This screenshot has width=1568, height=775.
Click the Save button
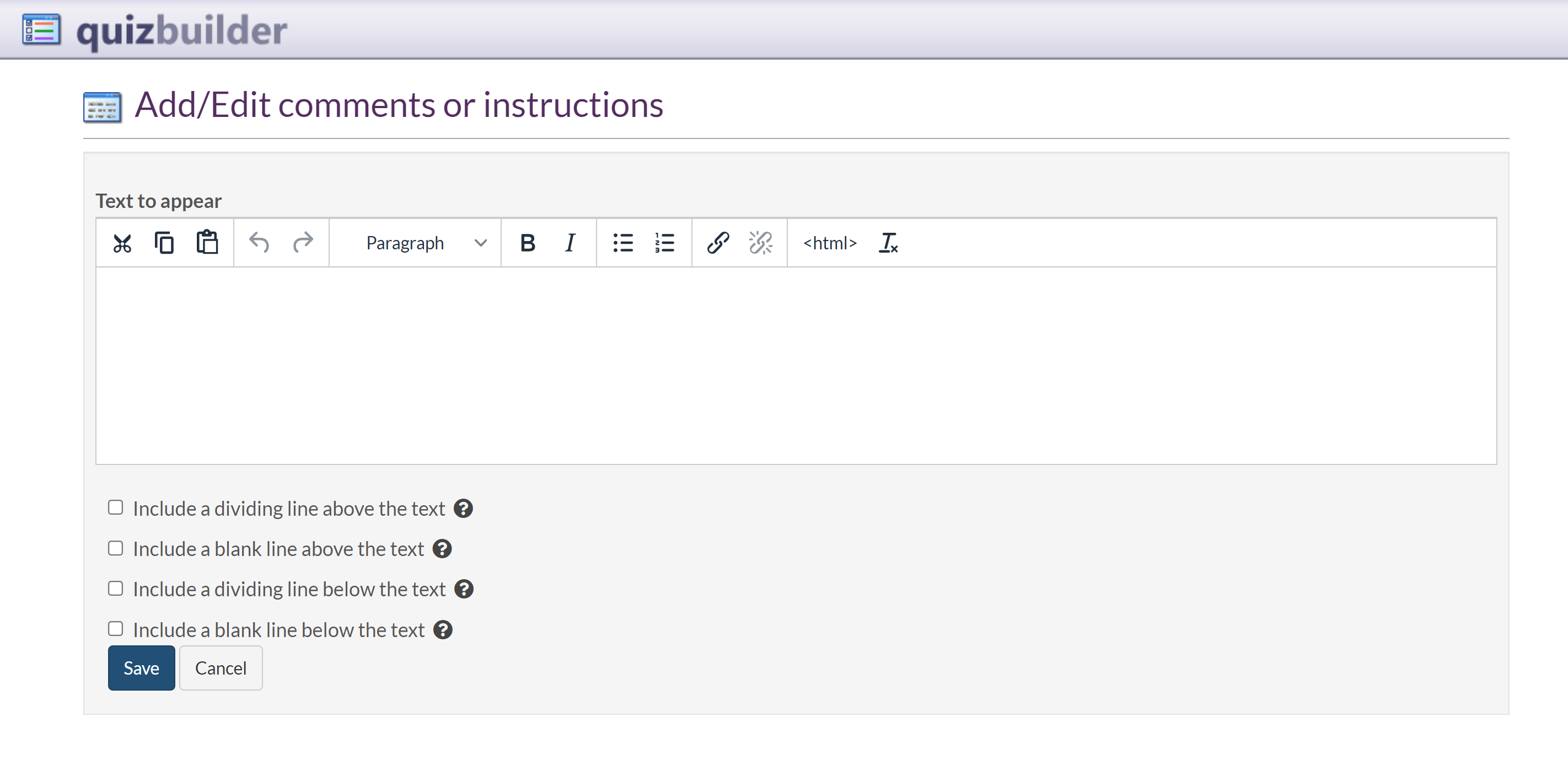[x=141, y=668]
